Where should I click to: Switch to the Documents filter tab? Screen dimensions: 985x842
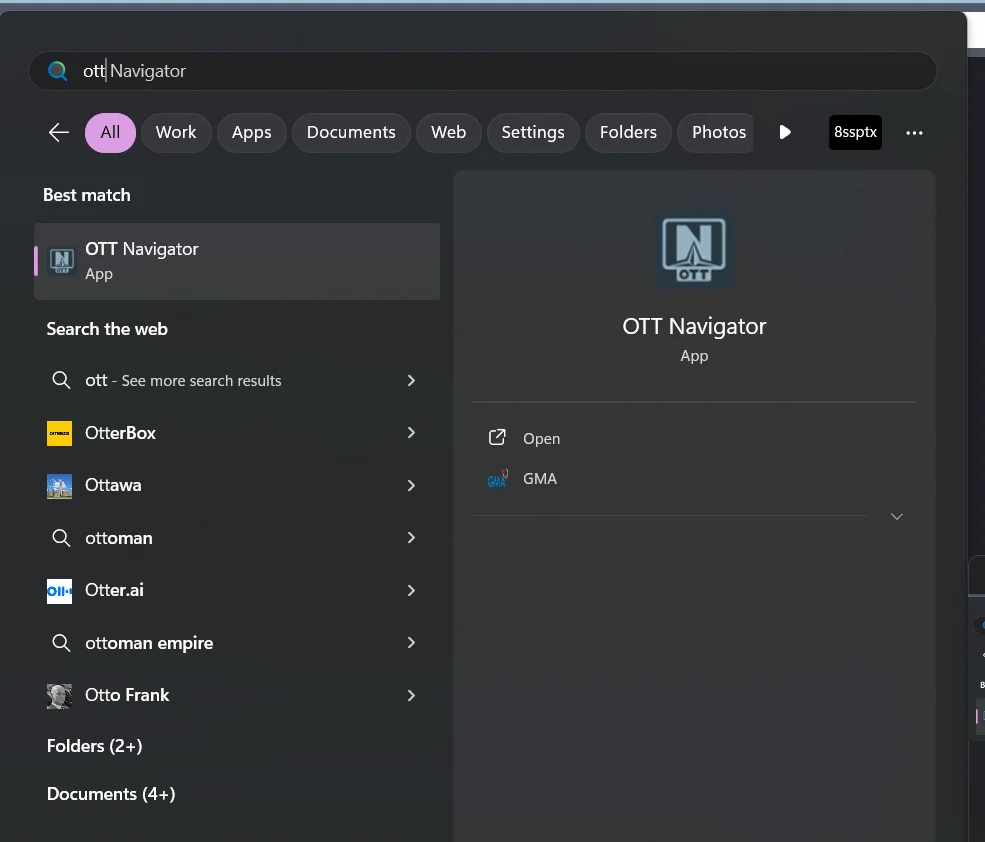coord(351,133)
